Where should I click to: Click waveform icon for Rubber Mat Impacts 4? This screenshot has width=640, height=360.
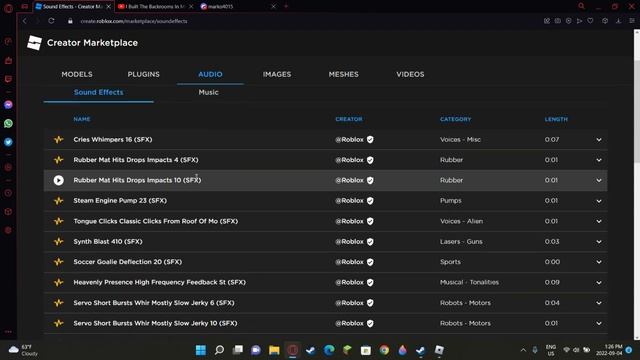(x=58, y=160)
